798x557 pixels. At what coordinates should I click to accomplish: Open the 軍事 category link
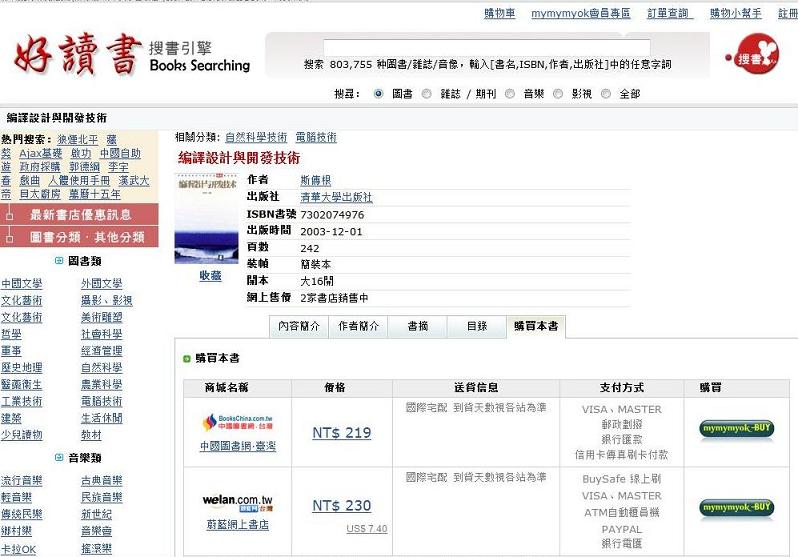11,351
